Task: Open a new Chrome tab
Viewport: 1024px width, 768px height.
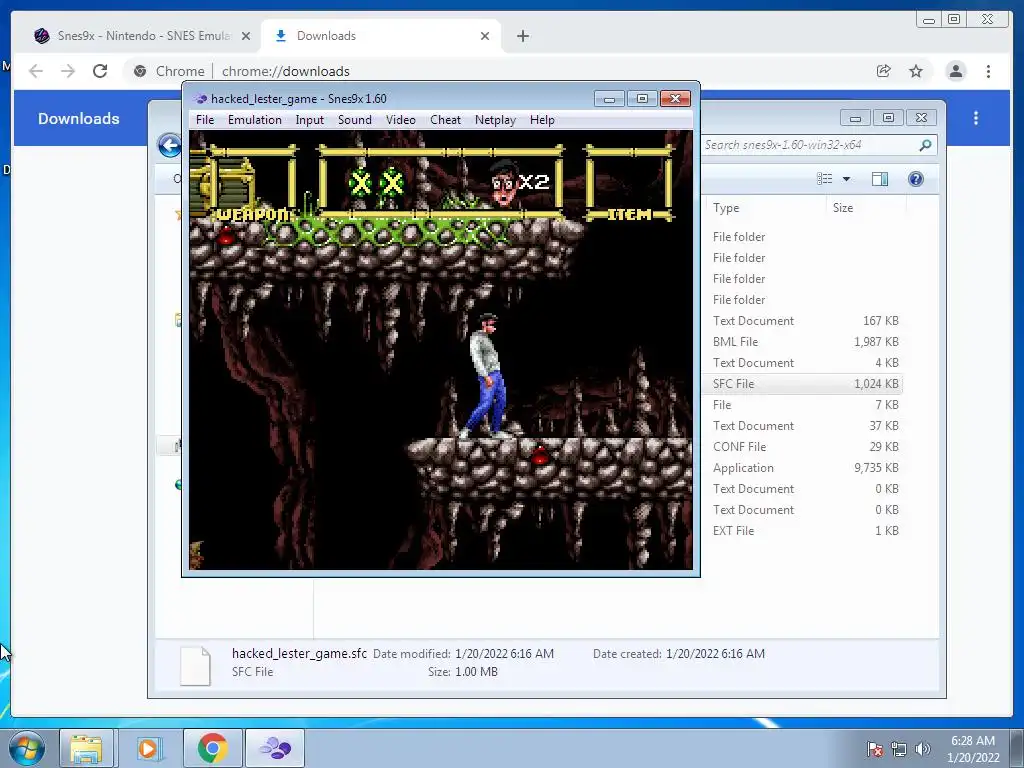Action: 522,36
